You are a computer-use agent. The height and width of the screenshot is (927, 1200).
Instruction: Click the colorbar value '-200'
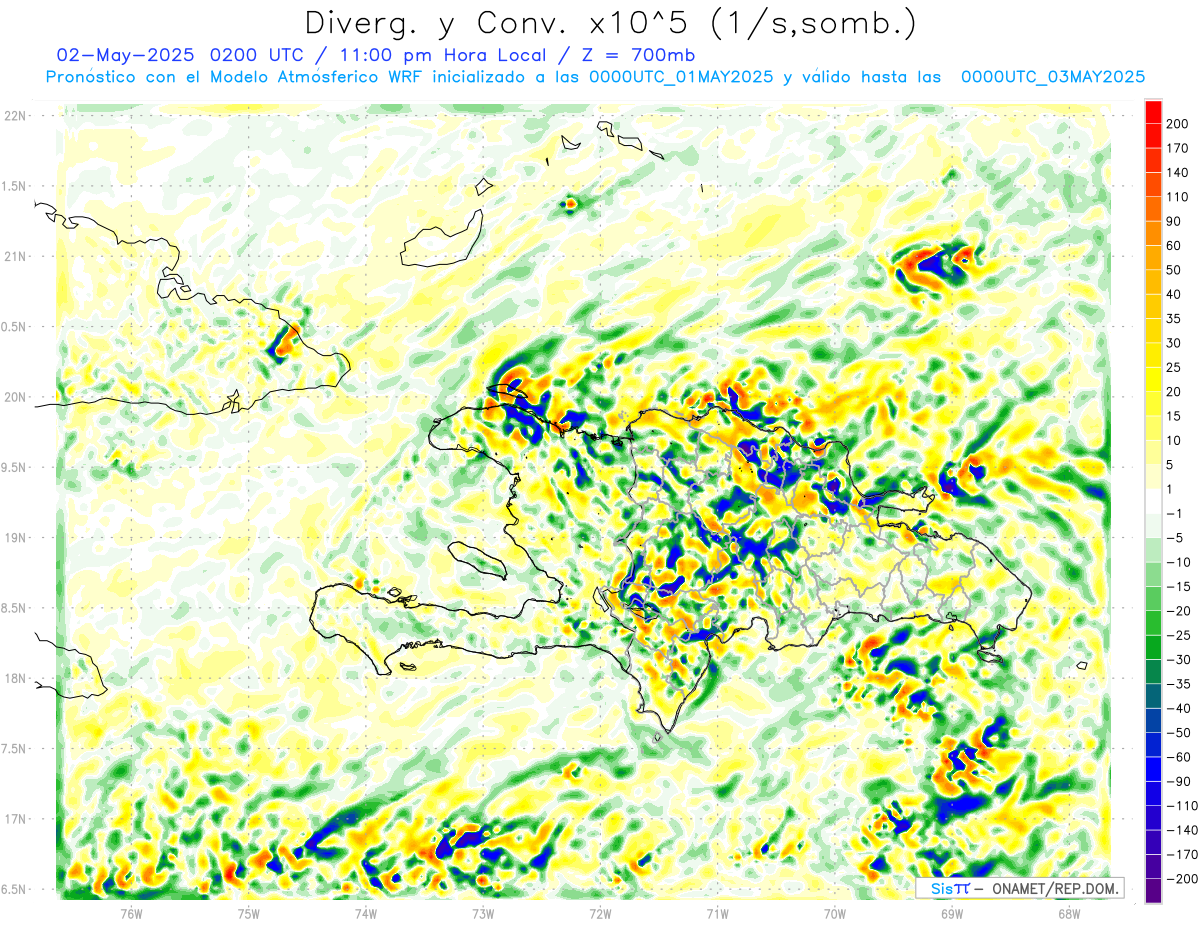click(x=1180, y=879)
